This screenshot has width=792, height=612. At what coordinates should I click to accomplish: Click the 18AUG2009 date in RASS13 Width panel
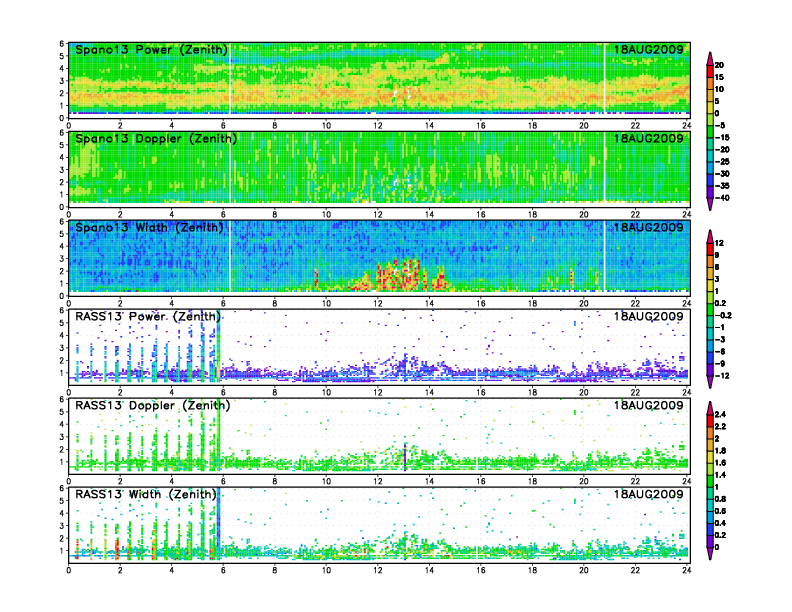(x=649, y=494)
